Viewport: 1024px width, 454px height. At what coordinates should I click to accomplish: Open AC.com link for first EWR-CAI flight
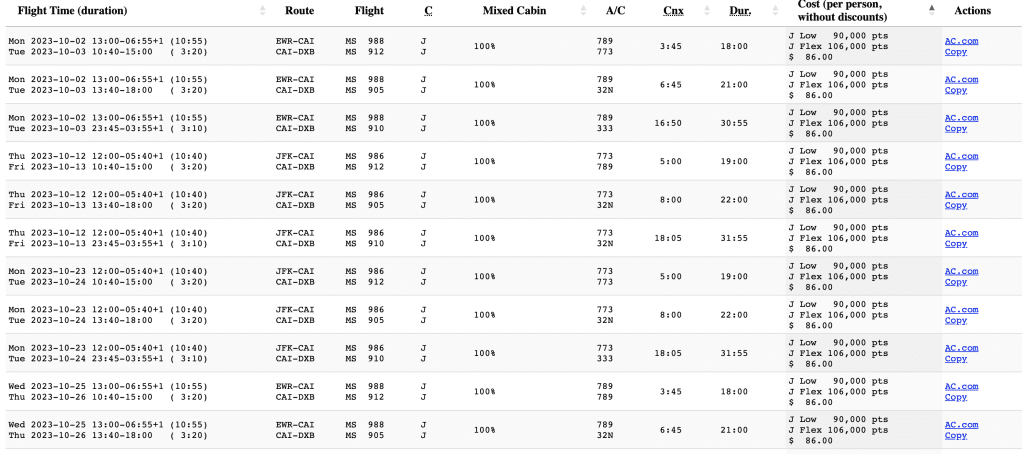click(x=961, y=41)
